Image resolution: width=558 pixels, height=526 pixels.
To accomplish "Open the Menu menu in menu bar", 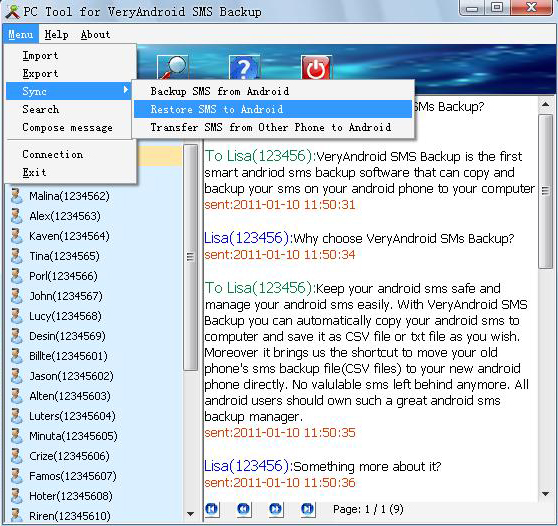I will (x=21, y=35).
